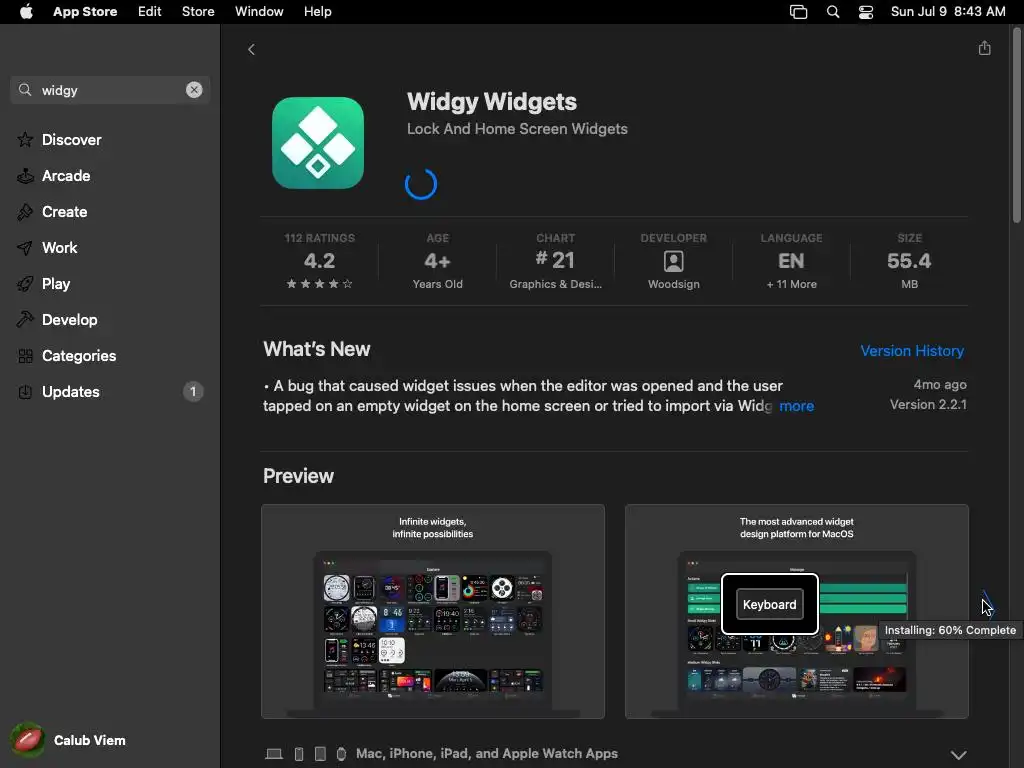Click the 55.4 MB size value
This screenshot has width=1024, height=768.
[909, 261]
